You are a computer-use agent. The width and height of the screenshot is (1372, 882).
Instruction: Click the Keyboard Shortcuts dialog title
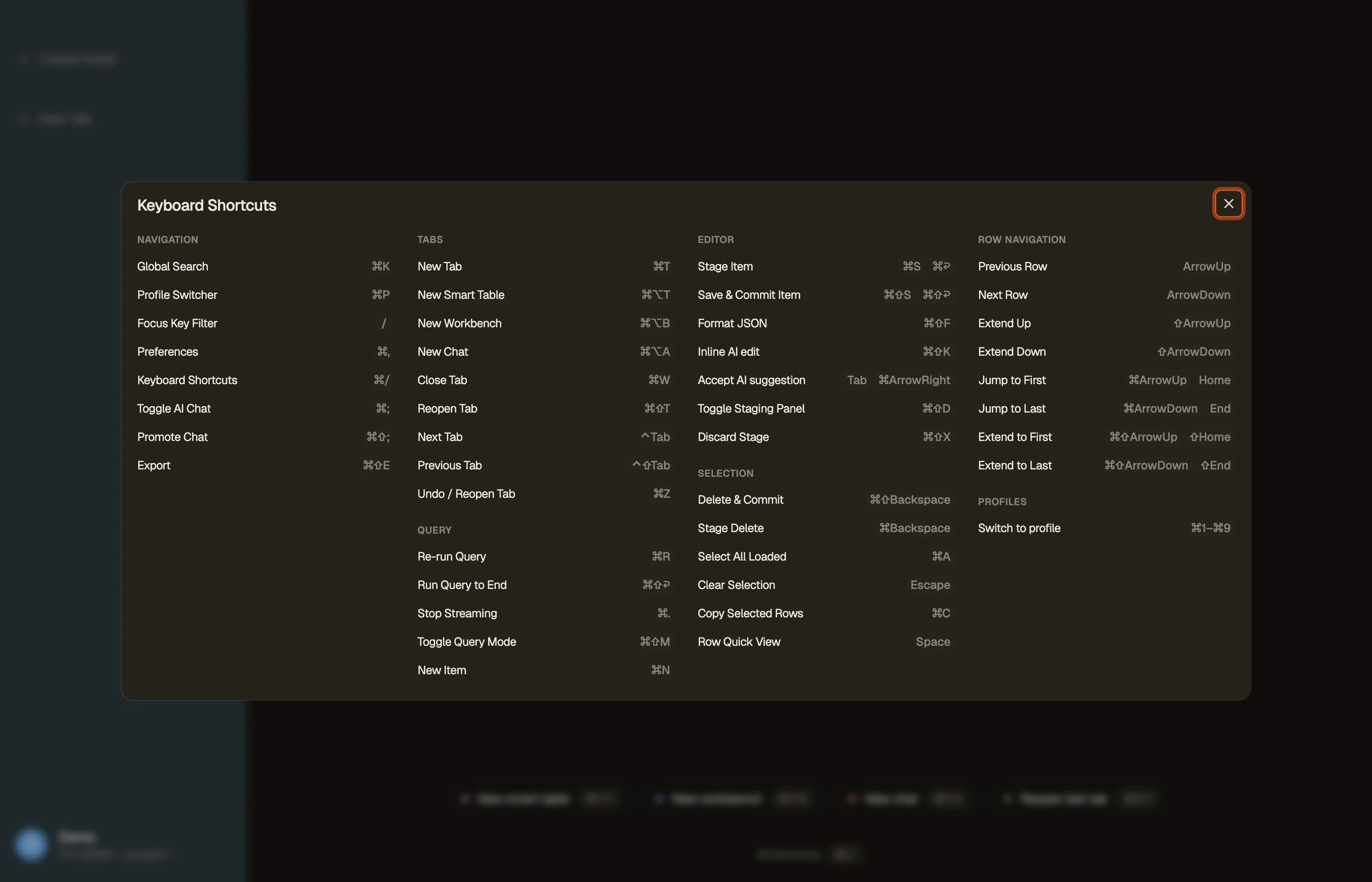click(207, 205)
